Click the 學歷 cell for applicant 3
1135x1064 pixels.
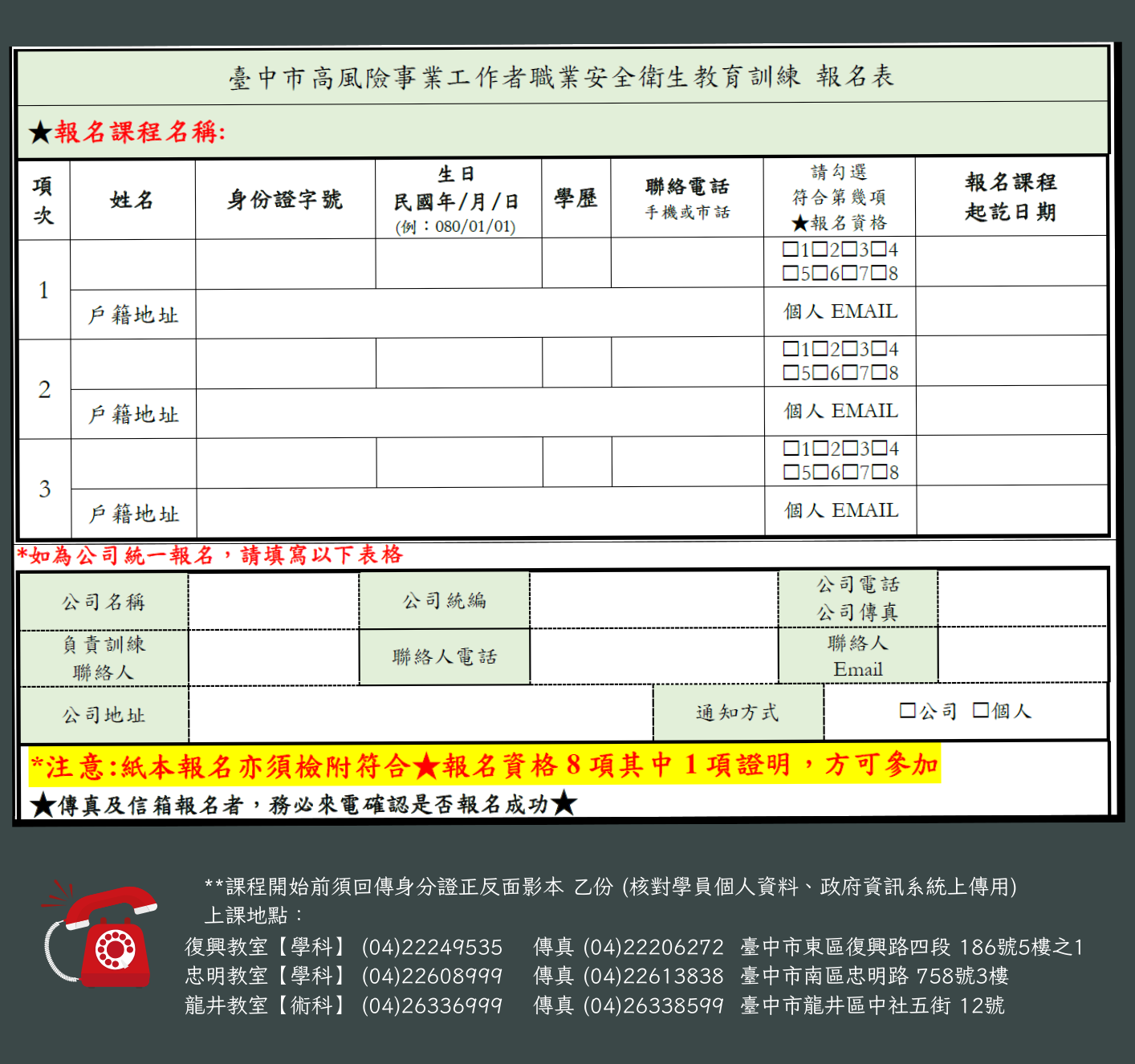pyautogui.click(x=577, y=462)
